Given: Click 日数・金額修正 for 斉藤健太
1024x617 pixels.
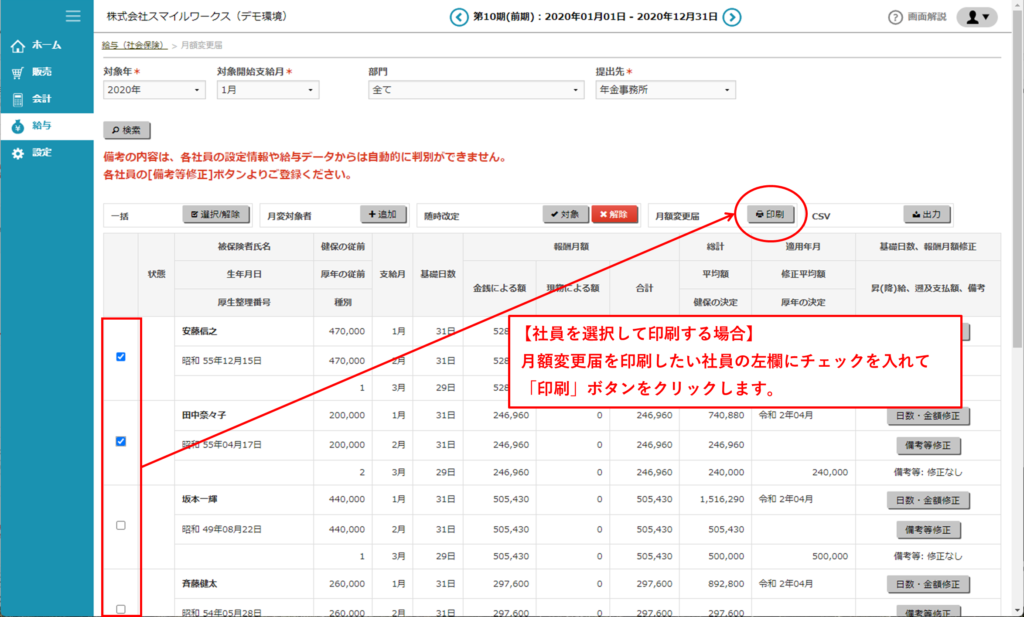Looking at the screenshot, I should 928,584.
